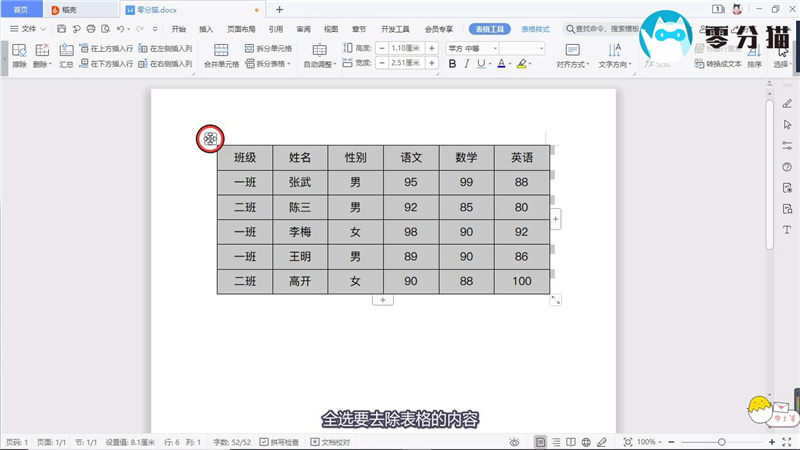Open the font name dropdown
This screenshot has height=450, width=800.
[x=470, y=48]
